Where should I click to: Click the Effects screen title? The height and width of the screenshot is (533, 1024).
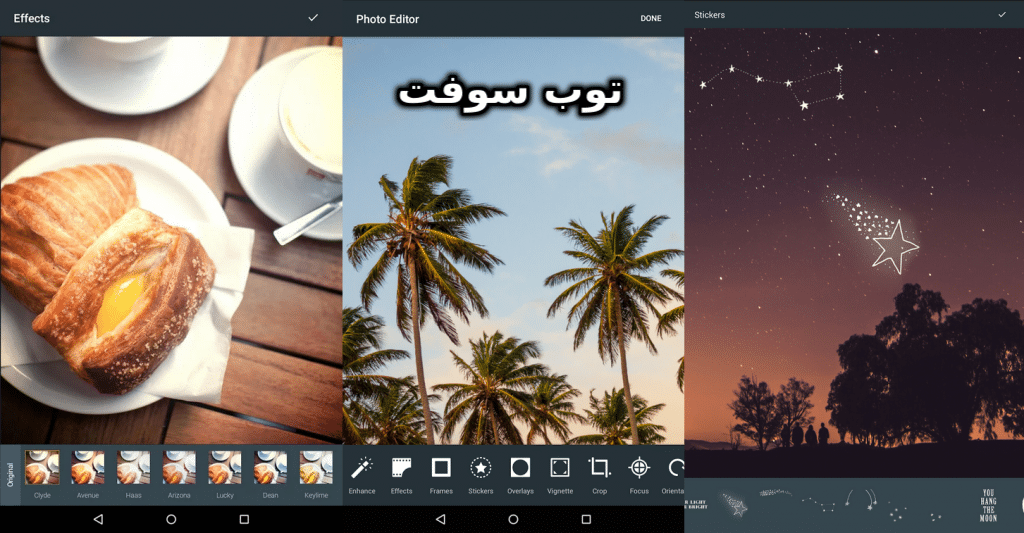(31, 18)
